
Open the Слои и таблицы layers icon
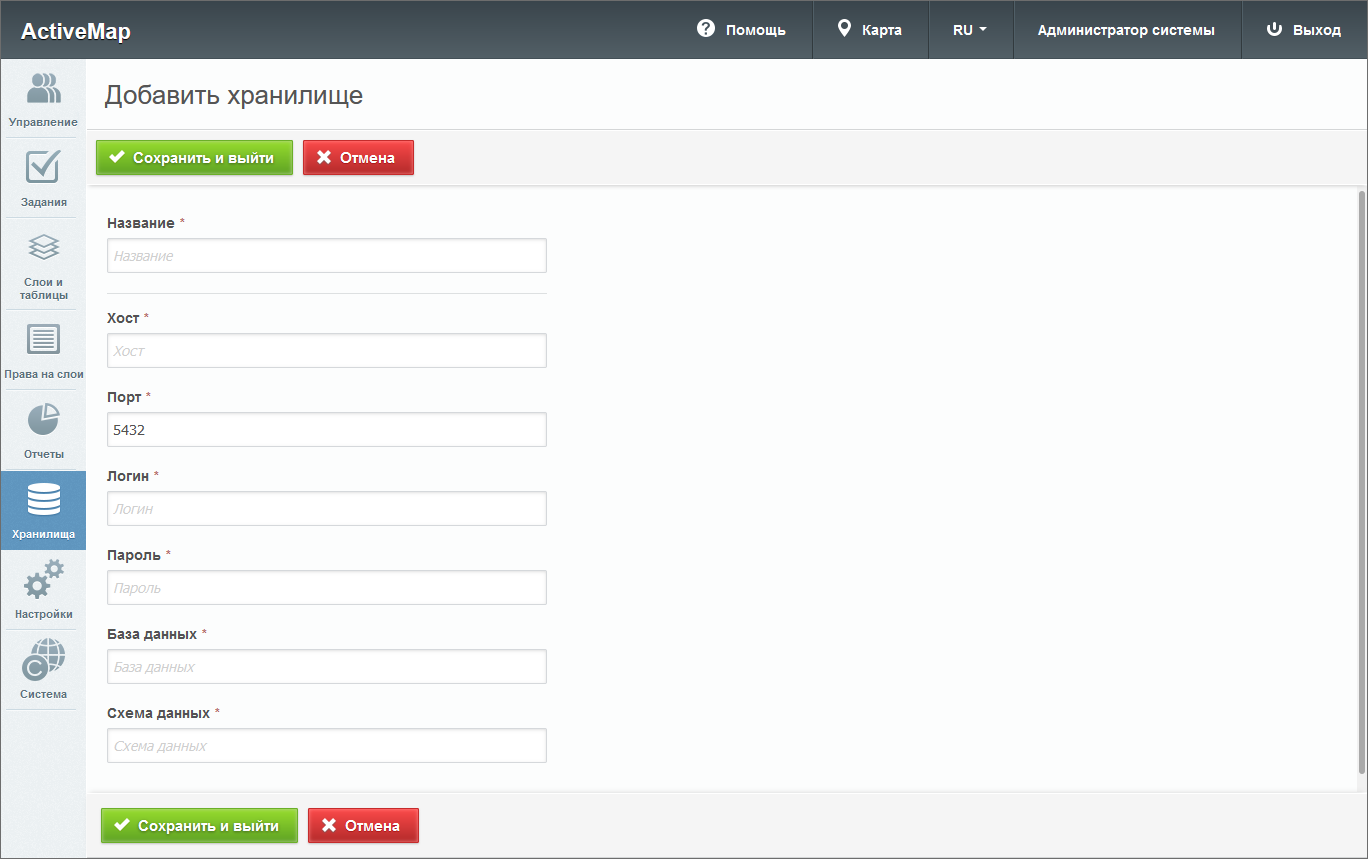(43, 248)
